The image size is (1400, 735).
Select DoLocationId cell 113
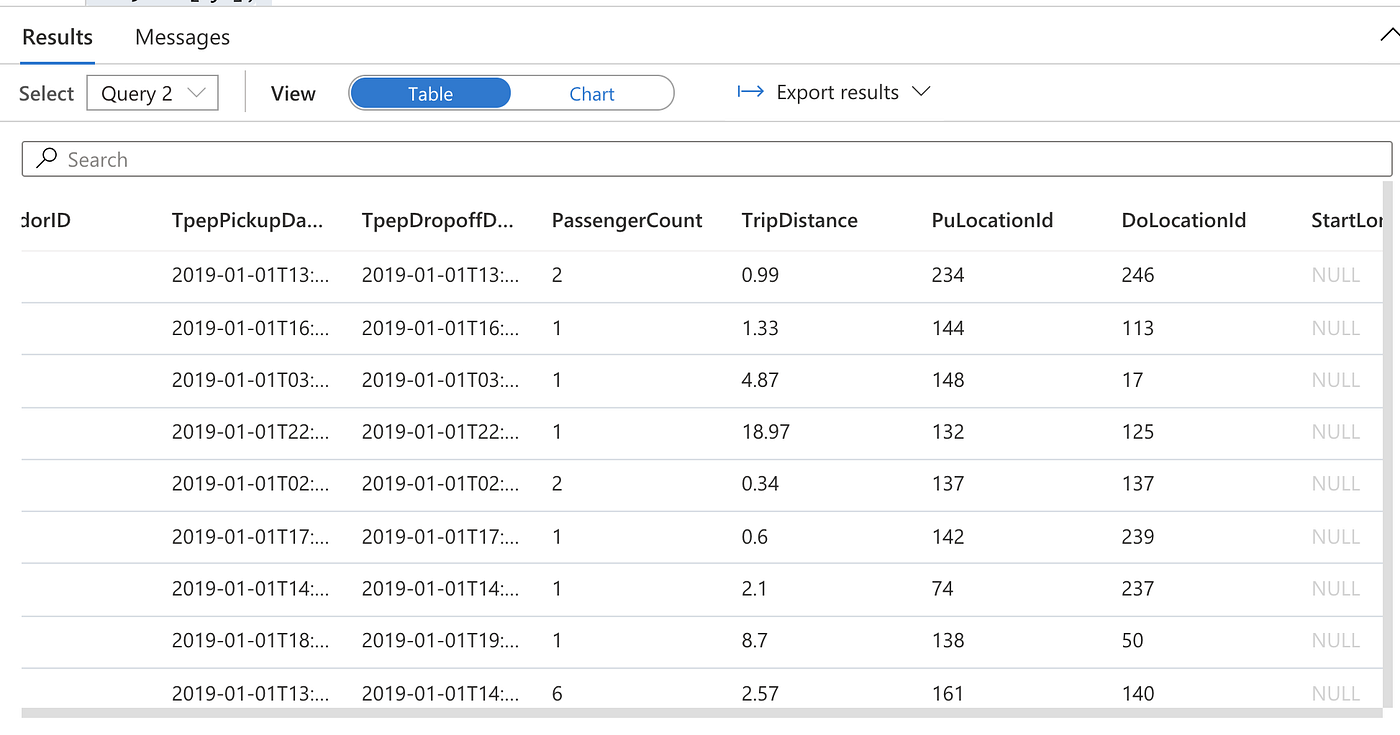(1138, 328)
